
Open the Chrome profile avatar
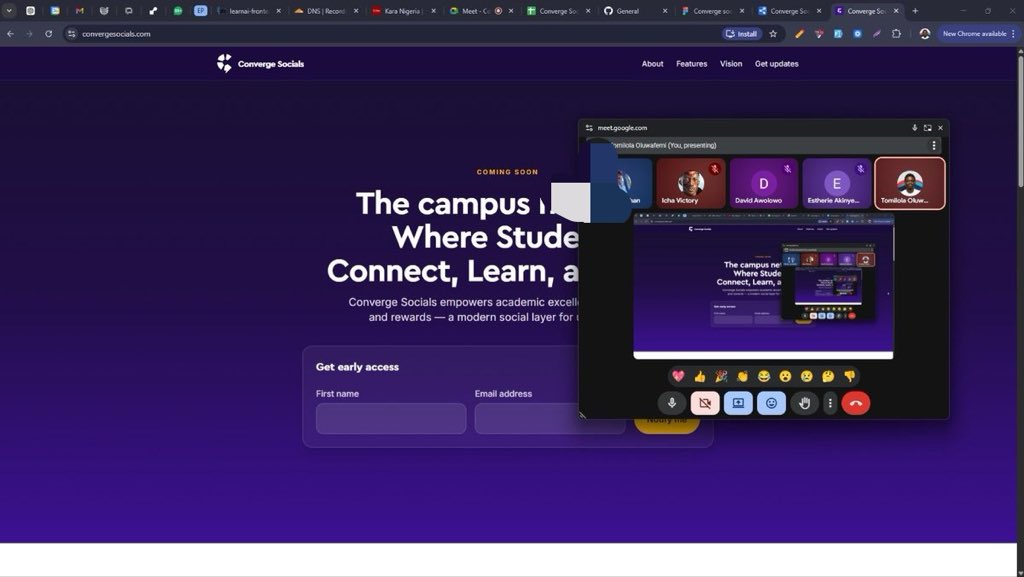pos(925,34)
